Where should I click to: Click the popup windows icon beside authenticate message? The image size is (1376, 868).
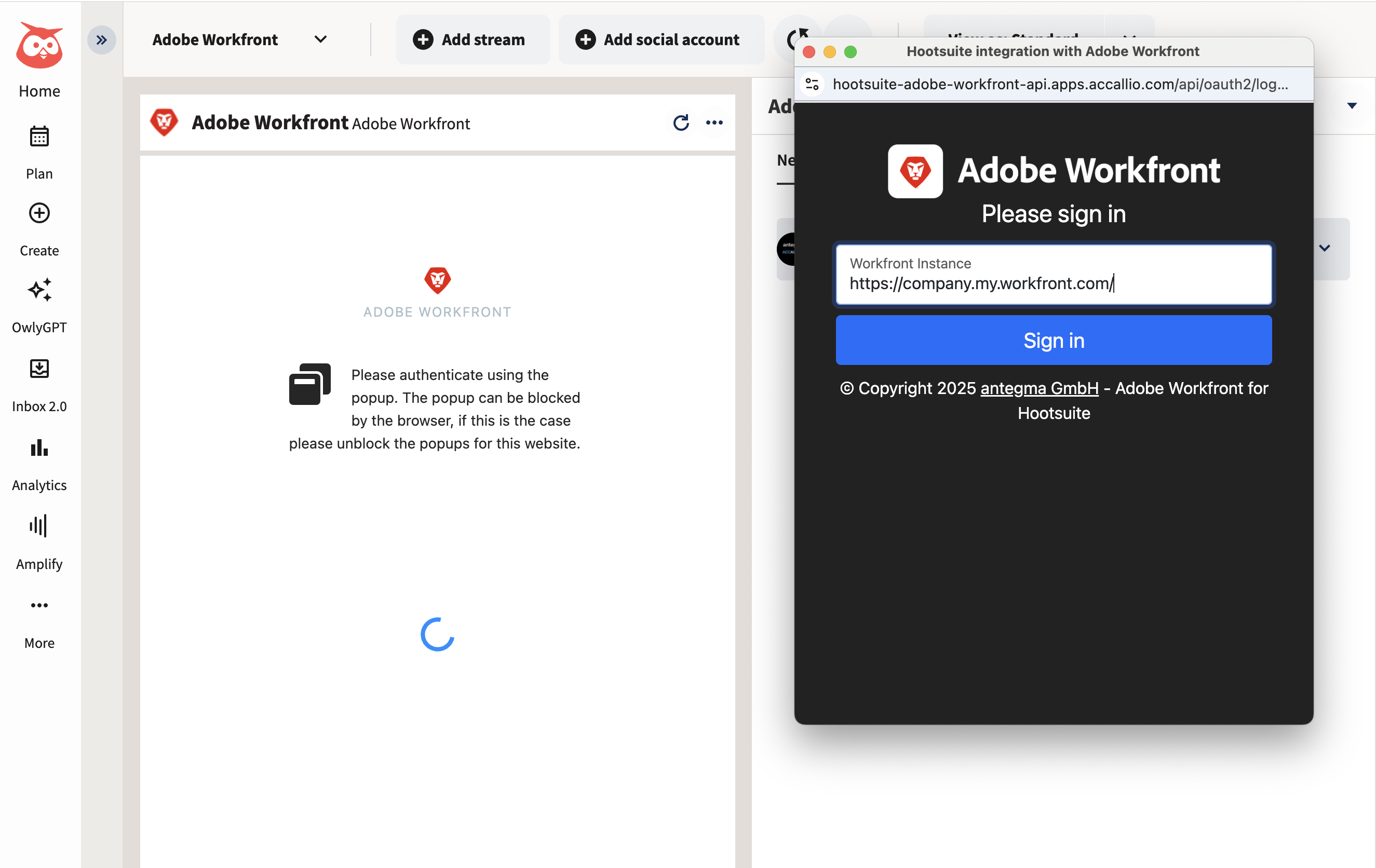pyautogui.click(x=309, y=384)
